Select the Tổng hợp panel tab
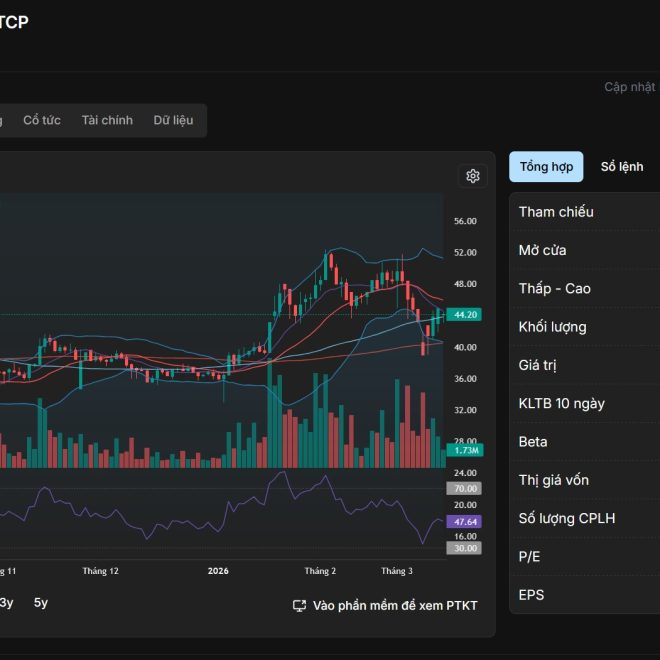This screenshot has height=660, width=660. [546, 167]
